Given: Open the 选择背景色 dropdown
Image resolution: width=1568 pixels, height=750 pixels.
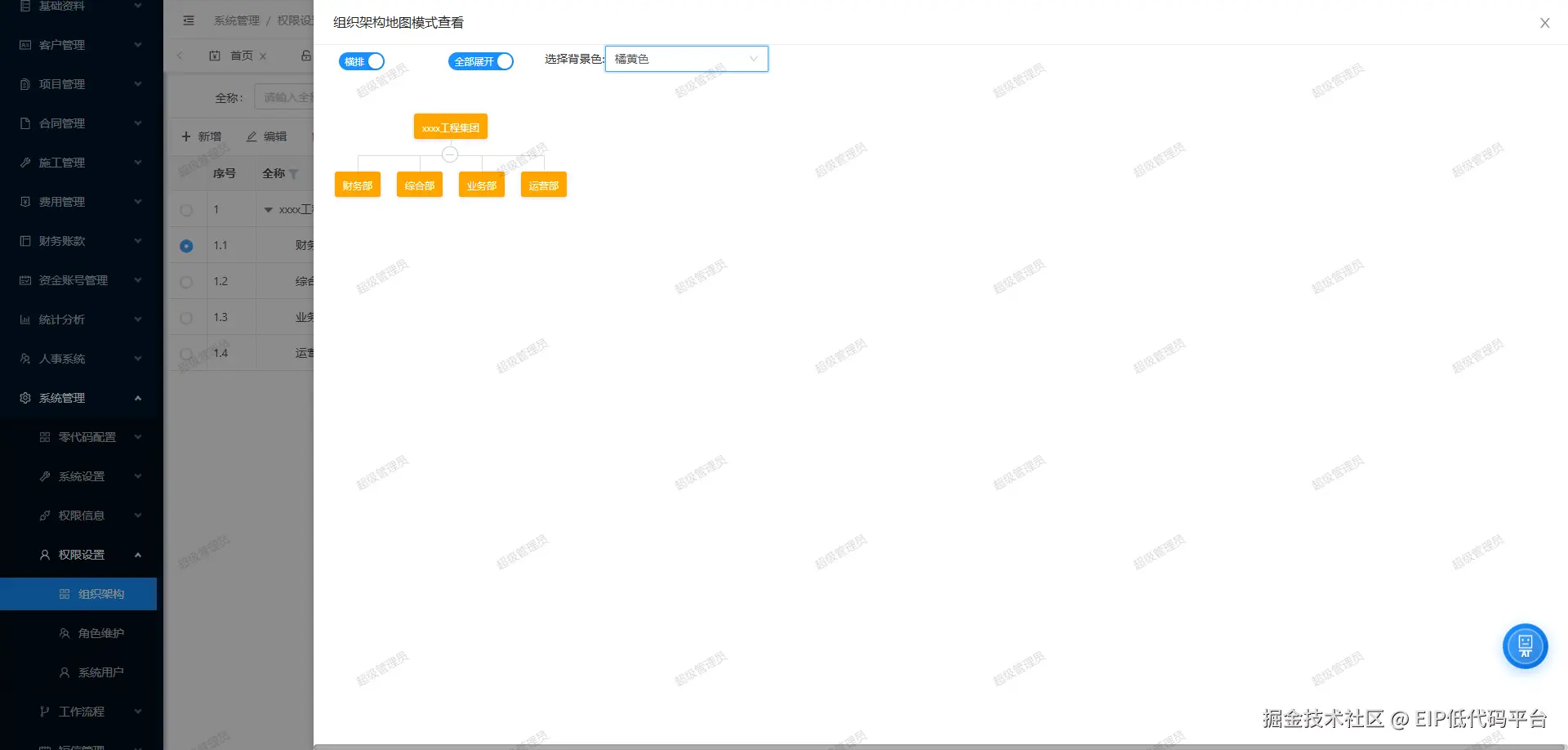Looking at the screenshot, I should 686,59.
